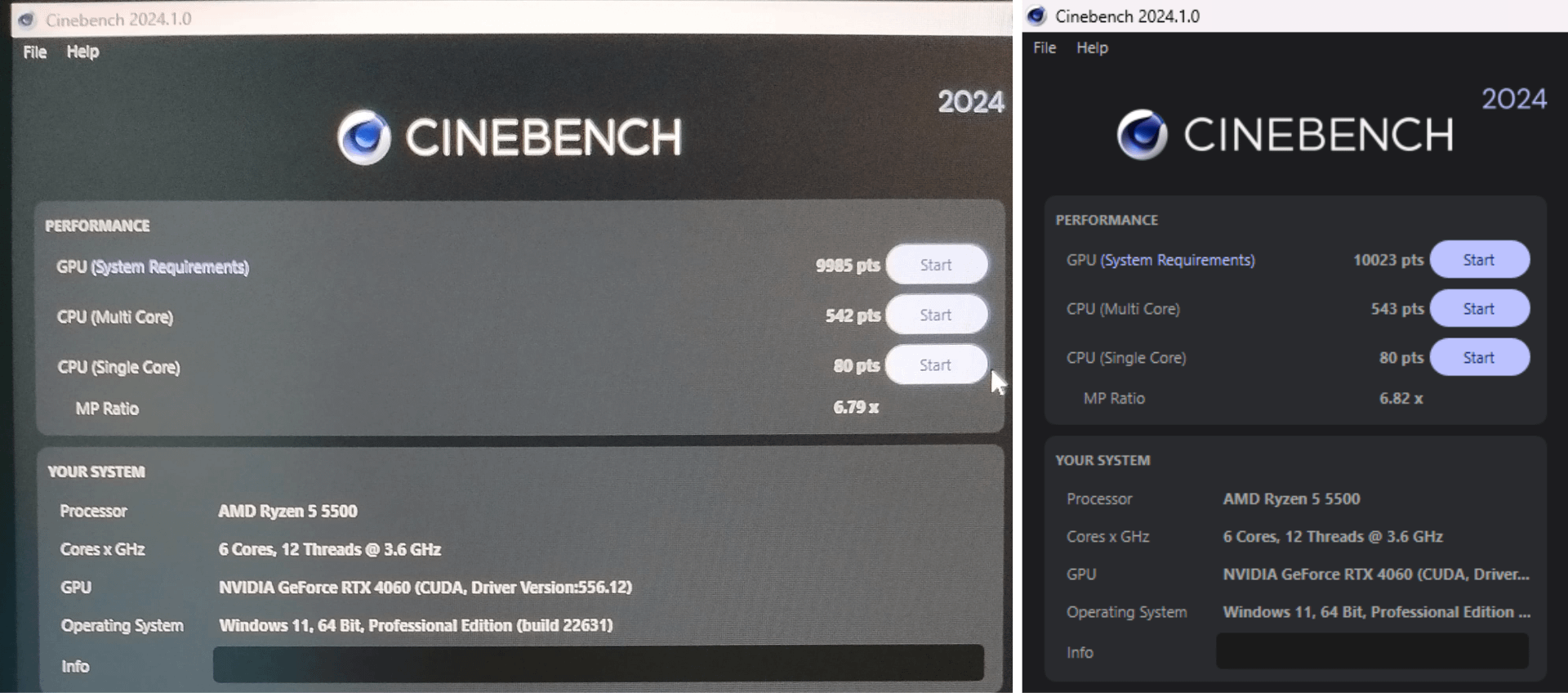This screenshot has height=693, width=1568.
Task: Click cores and threads value in 9985 pts window
Action: (330, 549)
